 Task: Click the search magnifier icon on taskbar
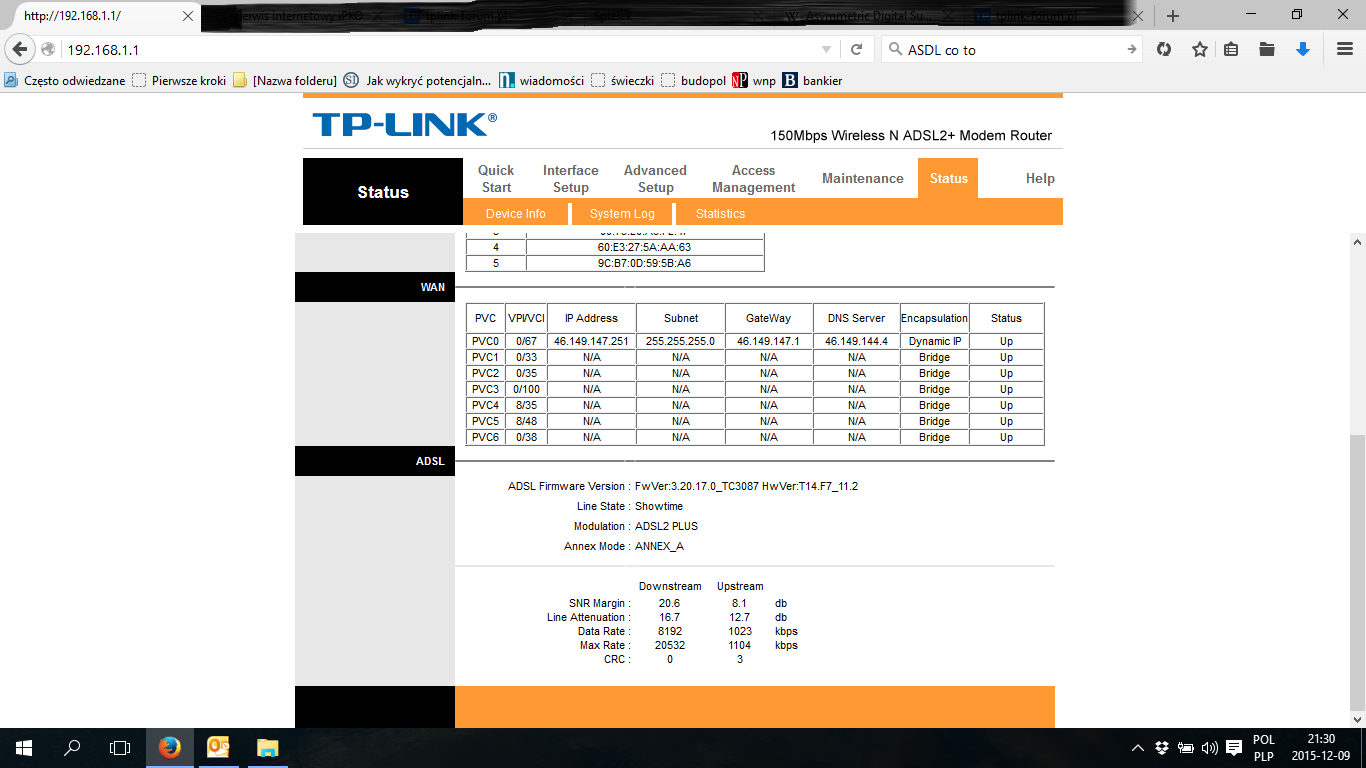[72, 747]
